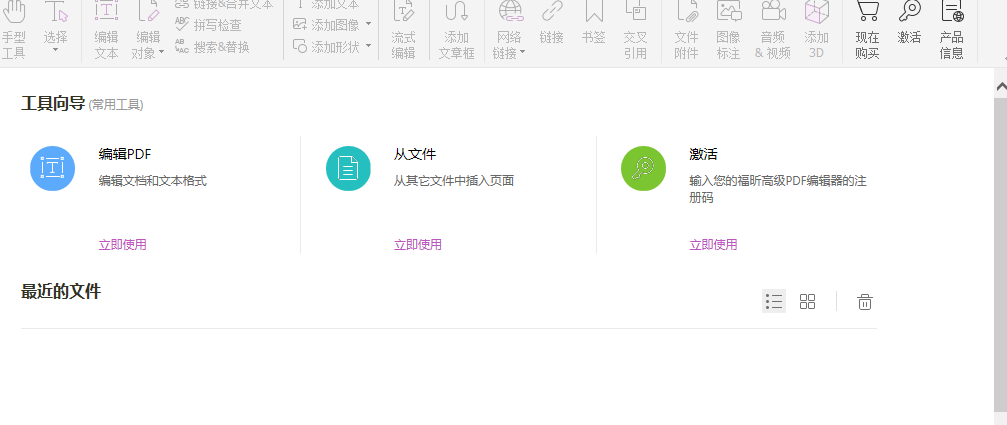Click the green Activate (激活) circle icon
Image resolution: width=1007 pixels, height=425 pixels.
643,168
